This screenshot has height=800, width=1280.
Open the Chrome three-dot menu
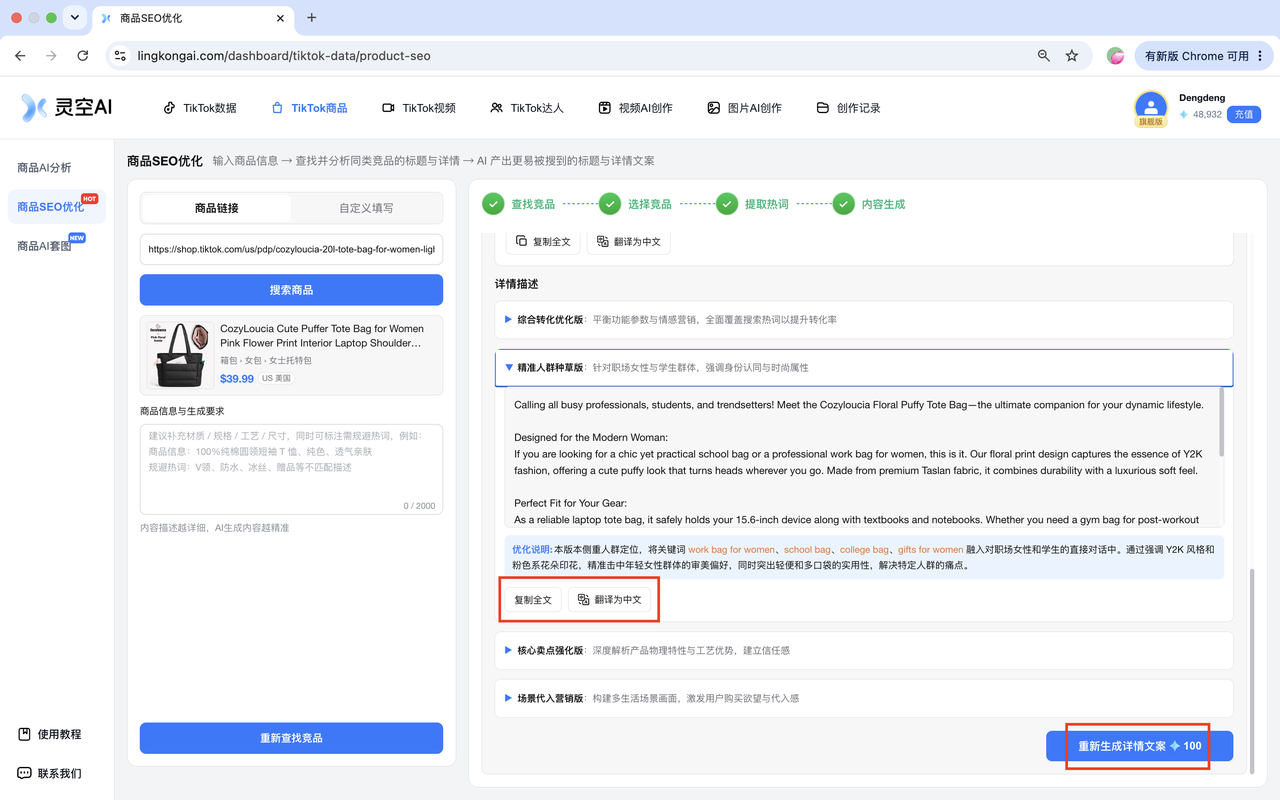pyautogui.click(x=1261, y=56)
